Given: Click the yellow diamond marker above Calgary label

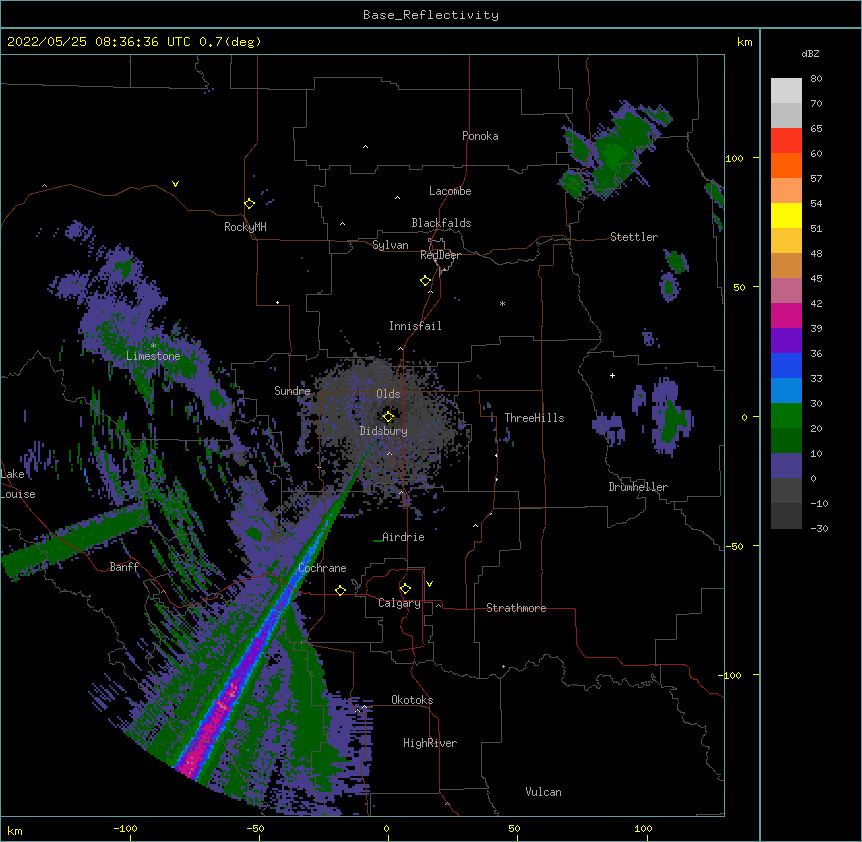Looking at the screenshot, I should 405,589.
